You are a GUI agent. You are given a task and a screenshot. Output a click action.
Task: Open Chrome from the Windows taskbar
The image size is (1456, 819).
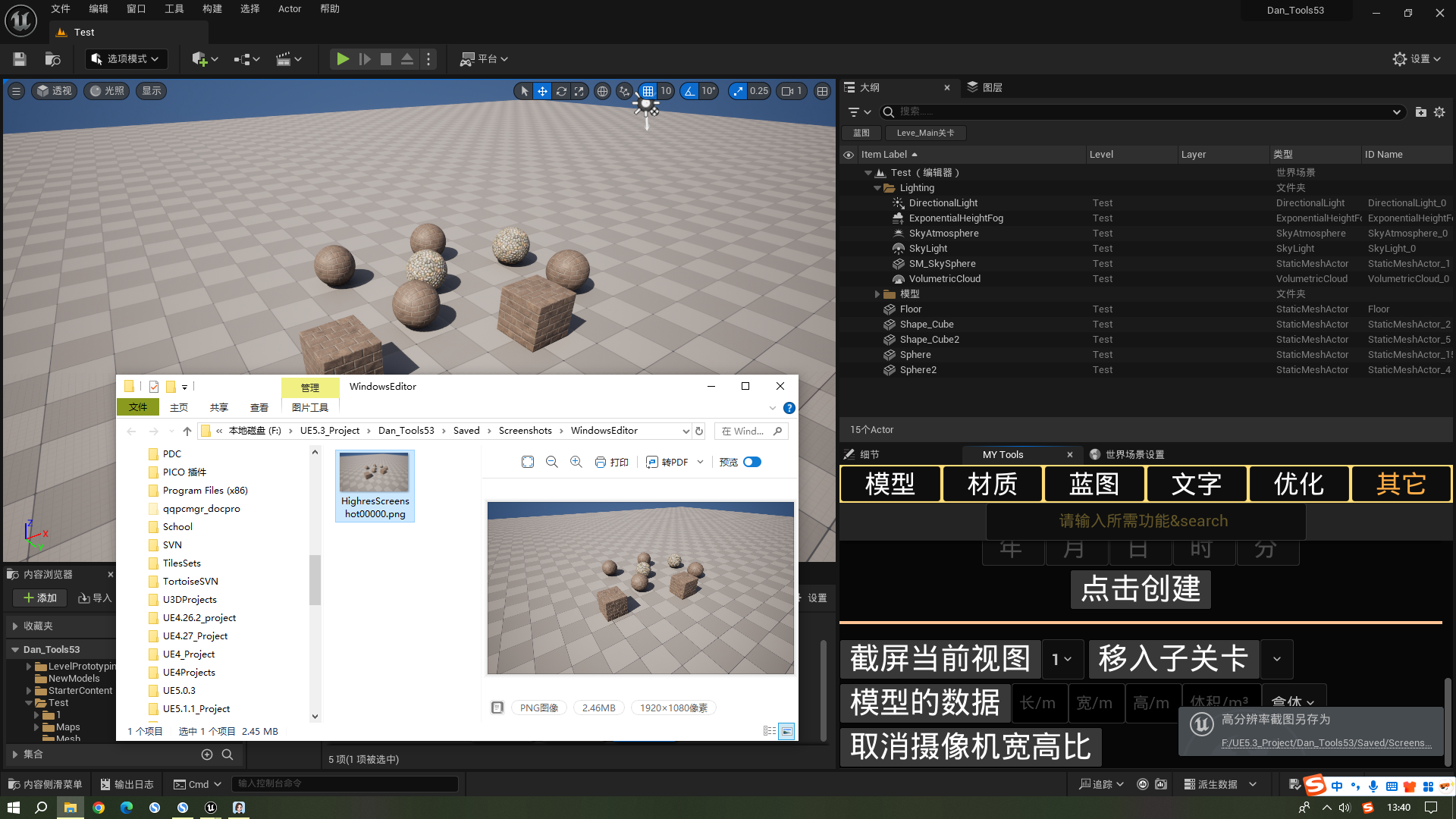coord(99,808)
